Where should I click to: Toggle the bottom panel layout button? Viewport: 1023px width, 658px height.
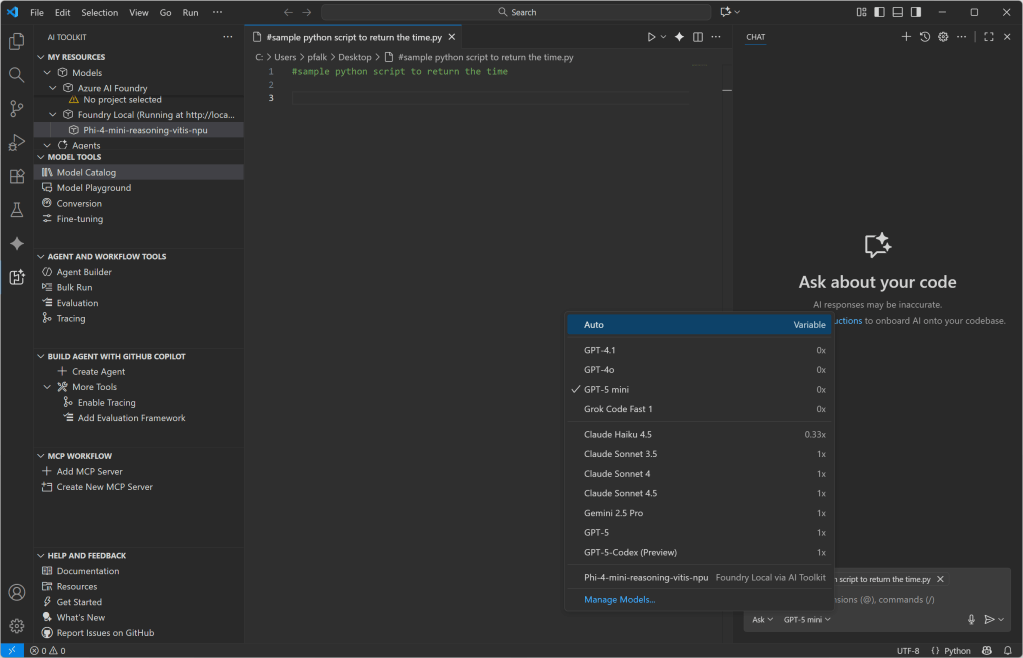[x=898, y=12]
